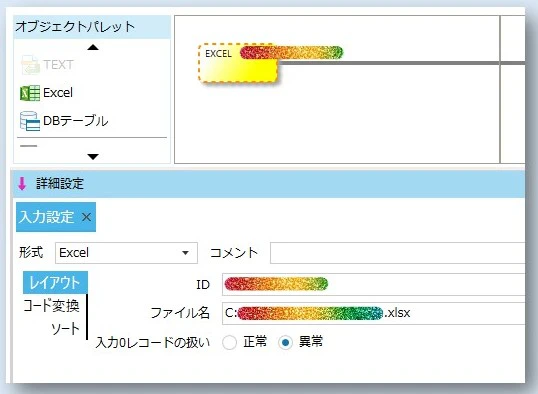This screenshot has height=394, width=538.
Task: Pick the Excel object icon in palette
Action: coord(30,93)
